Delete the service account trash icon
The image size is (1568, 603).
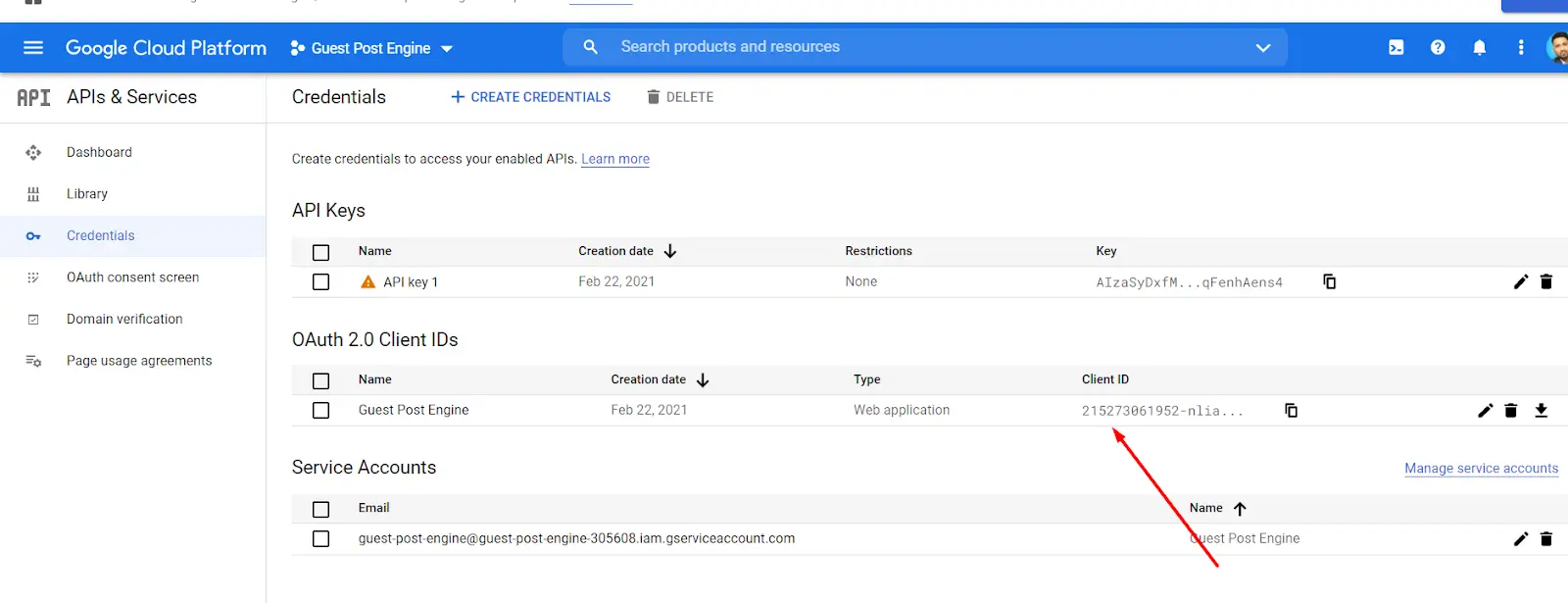pos(1546,538)
